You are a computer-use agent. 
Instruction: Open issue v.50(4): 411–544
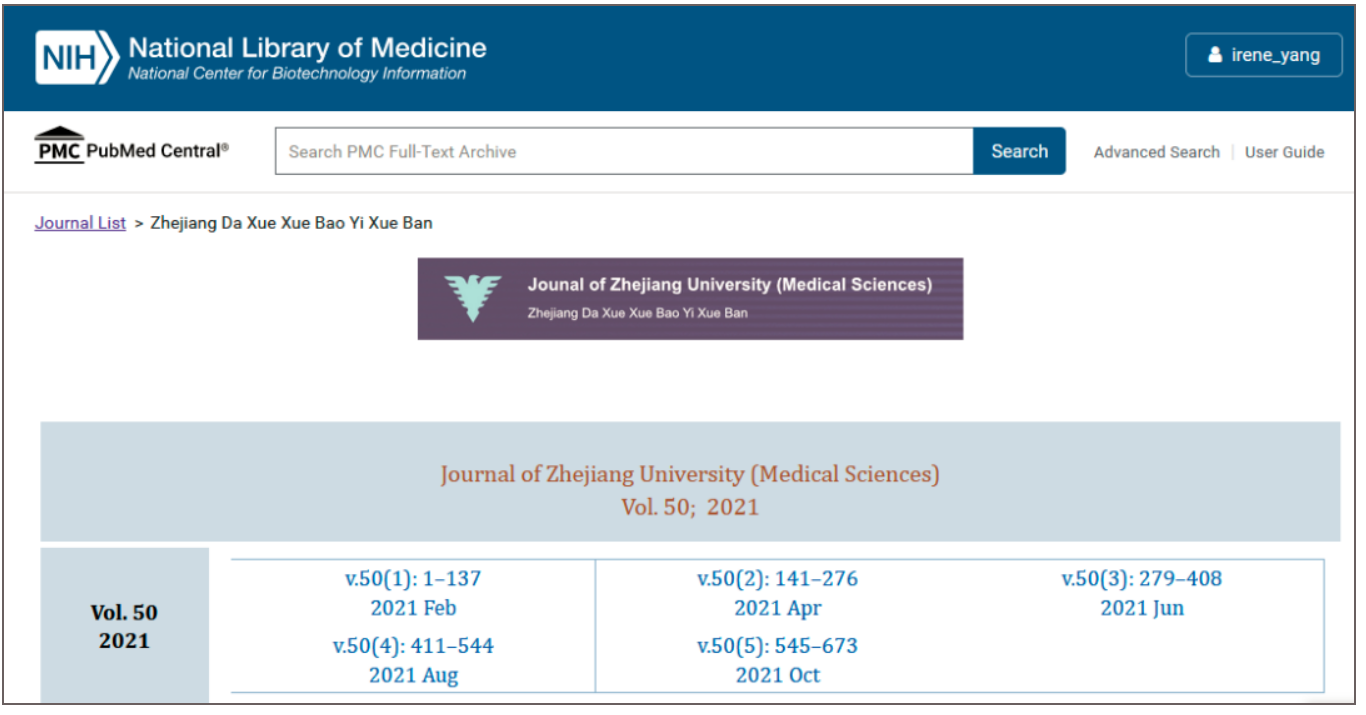(x=413, y=646)
